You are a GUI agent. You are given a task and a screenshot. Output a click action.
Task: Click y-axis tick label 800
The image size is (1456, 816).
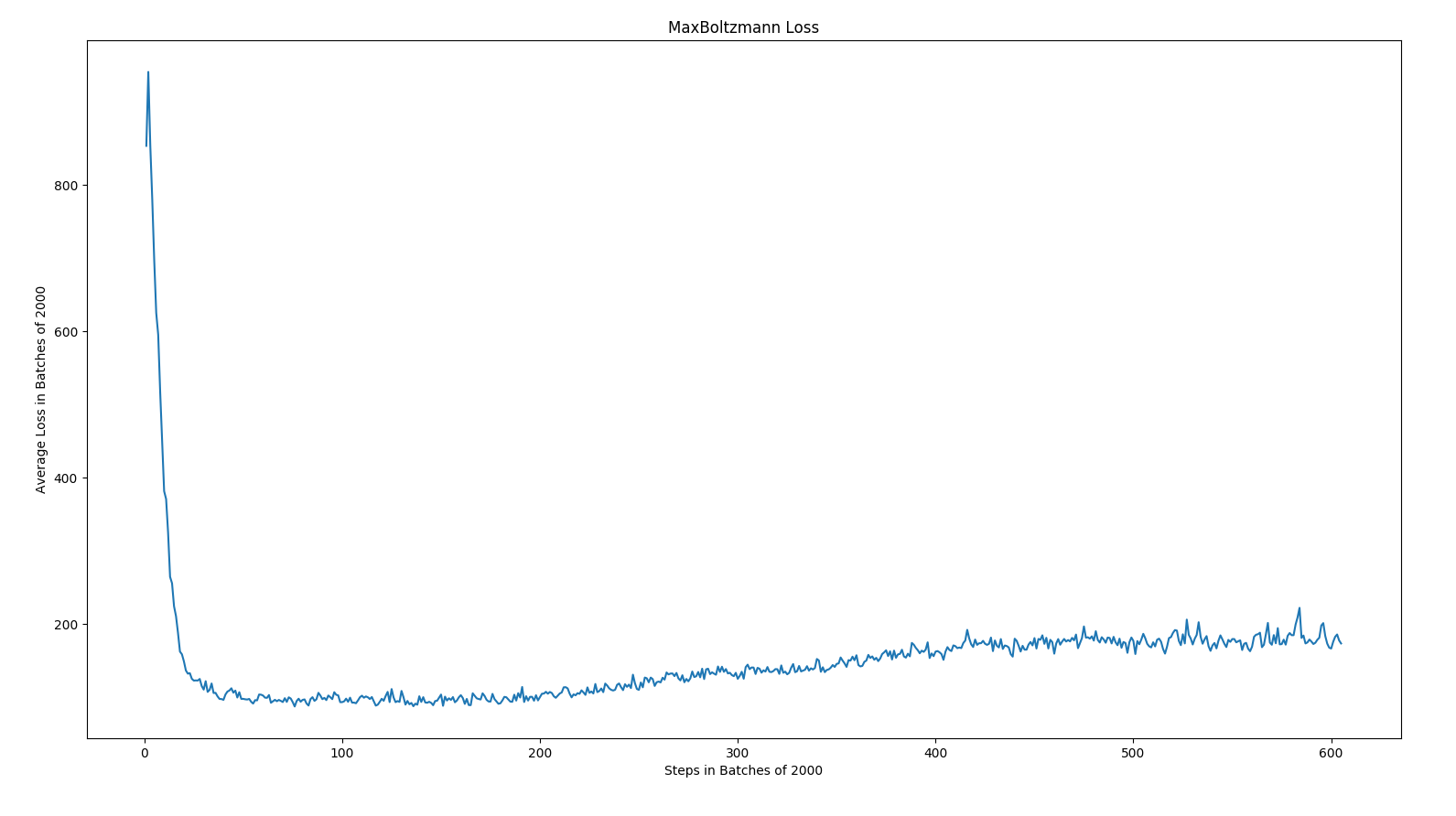(68, 186)
